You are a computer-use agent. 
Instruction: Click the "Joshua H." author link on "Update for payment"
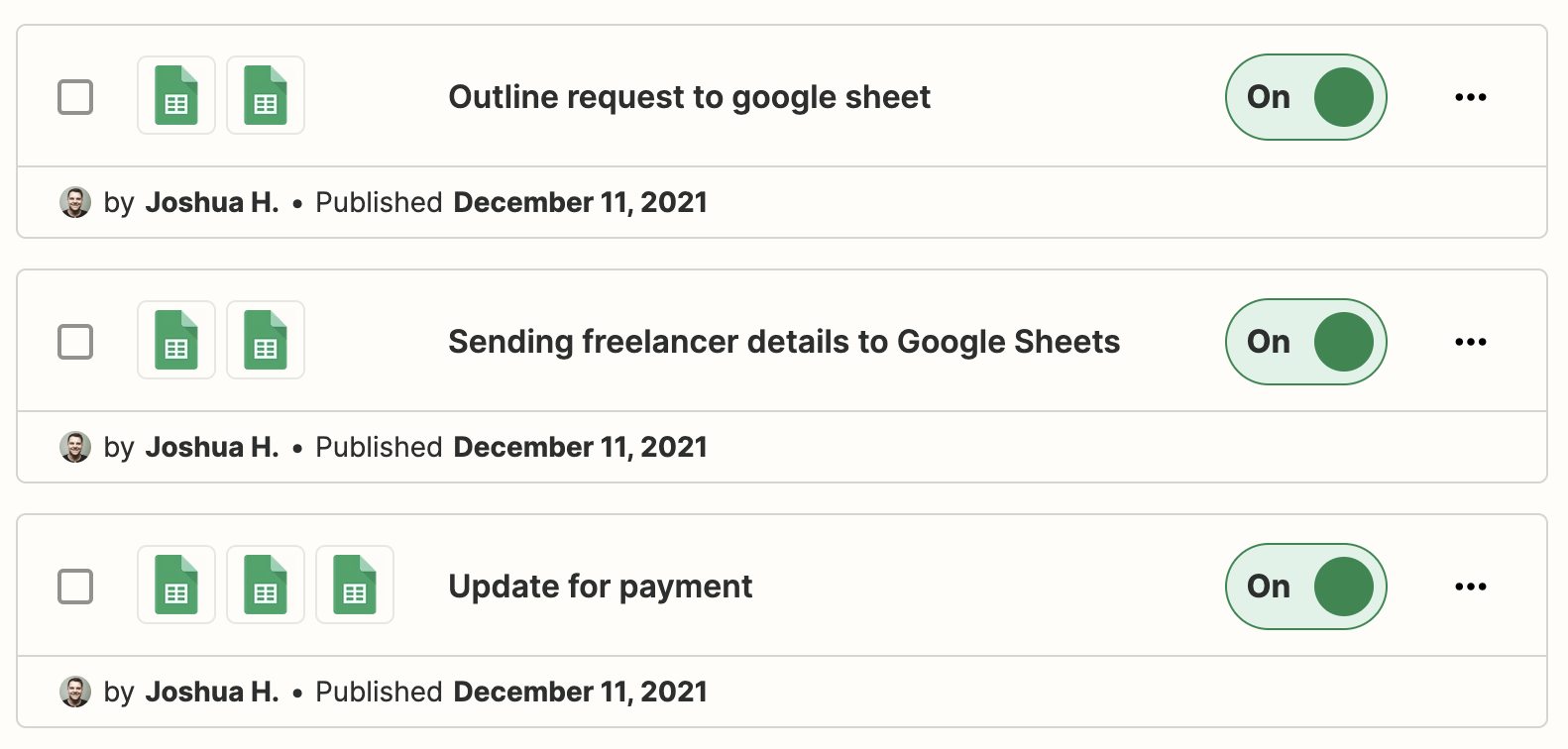(x=212, y=692)
